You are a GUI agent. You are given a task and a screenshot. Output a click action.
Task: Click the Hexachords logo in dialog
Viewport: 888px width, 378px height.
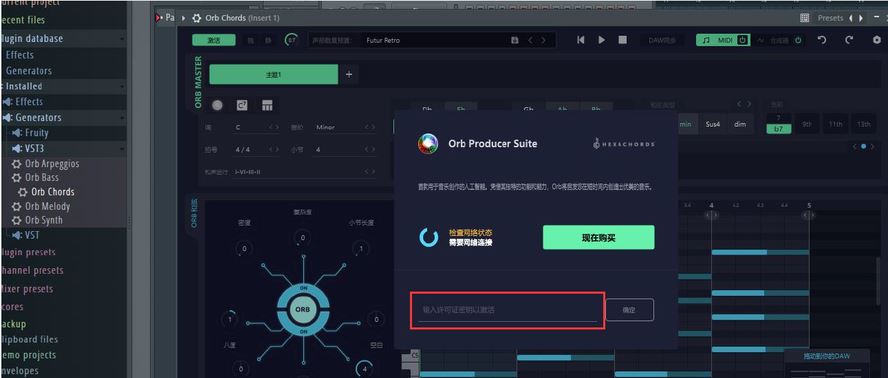coord(623,143)
